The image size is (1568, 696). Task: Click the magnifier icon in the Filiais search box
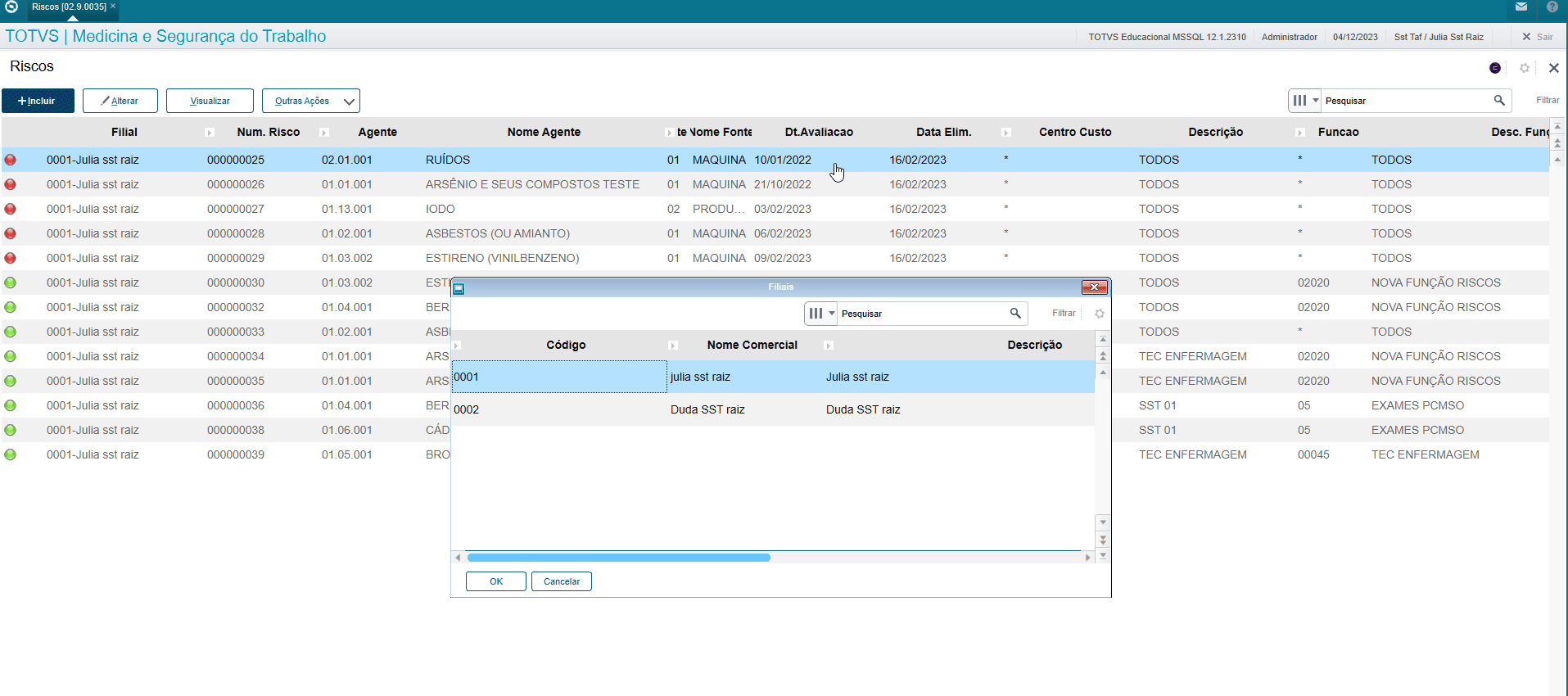tap(1015, 313)
